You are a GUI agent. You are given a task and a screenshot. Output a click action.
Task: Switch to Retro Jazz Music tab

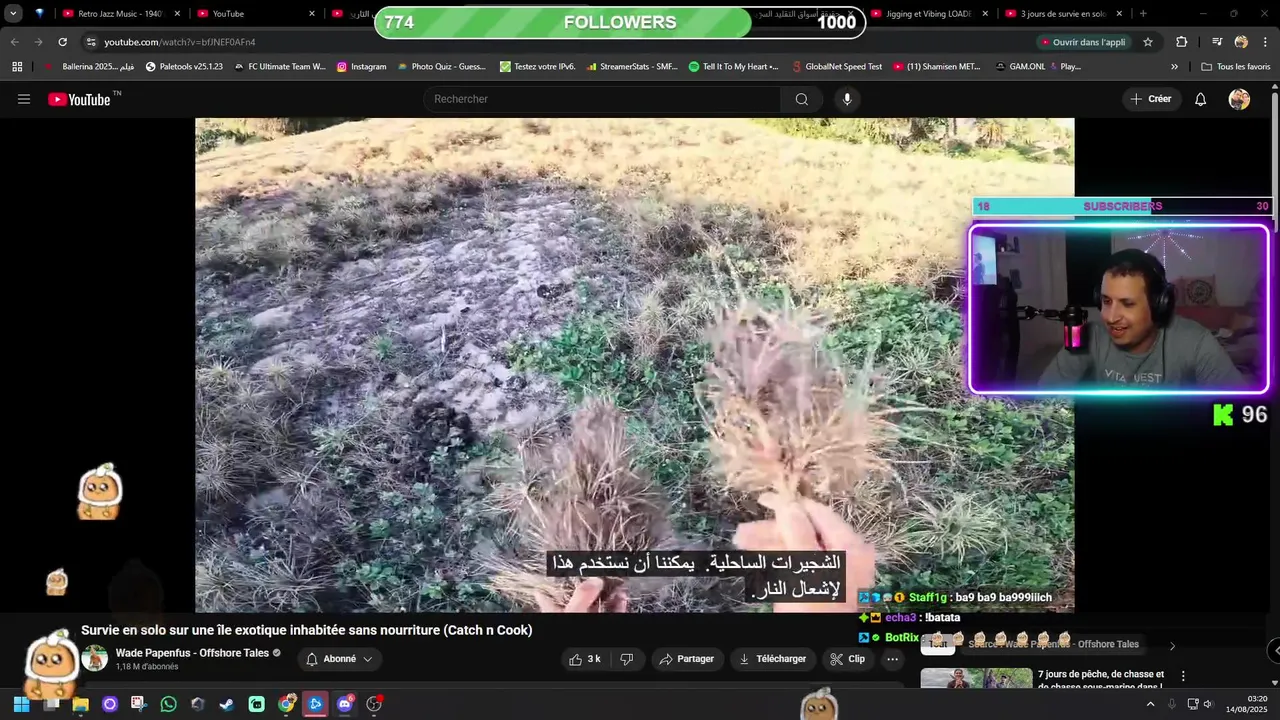pyautogui.click(x=119, y=14)
